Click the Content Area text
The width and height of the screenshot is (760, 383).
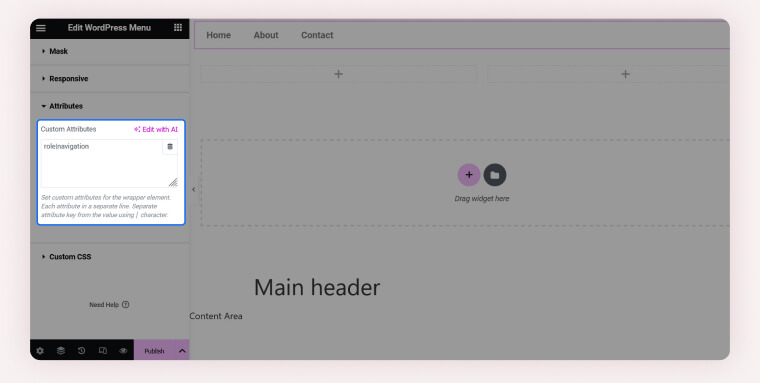(216, 316)
